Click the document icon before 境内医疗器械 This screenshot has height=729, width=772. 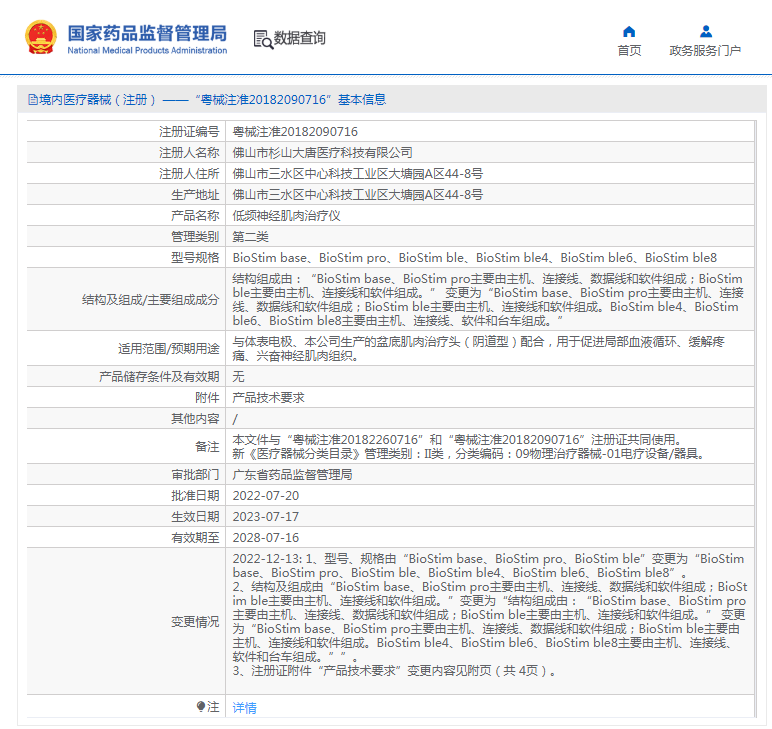(32, 100)
